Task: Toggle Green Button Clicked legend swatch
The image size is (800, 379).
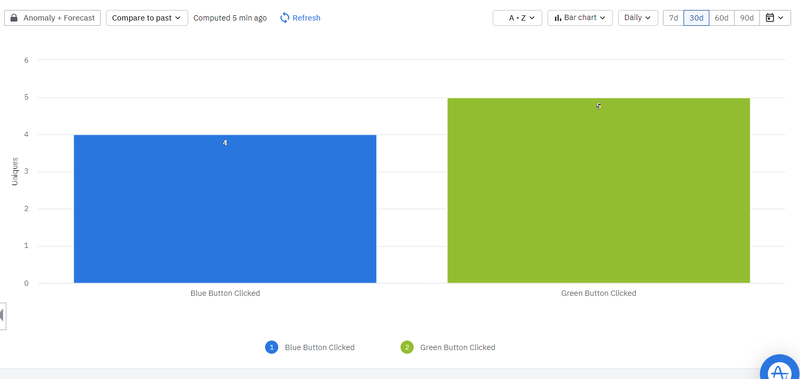Action: [x=407, y=347]
